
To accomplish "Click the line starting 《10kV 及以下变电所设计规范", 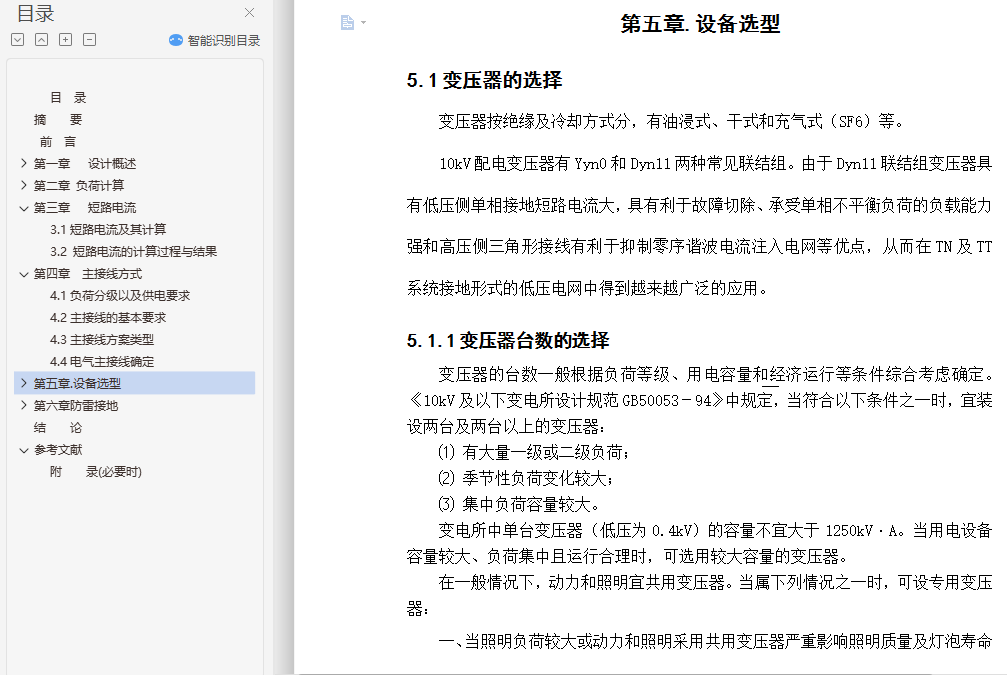I will pyautogui.click(x=700, y=400).
